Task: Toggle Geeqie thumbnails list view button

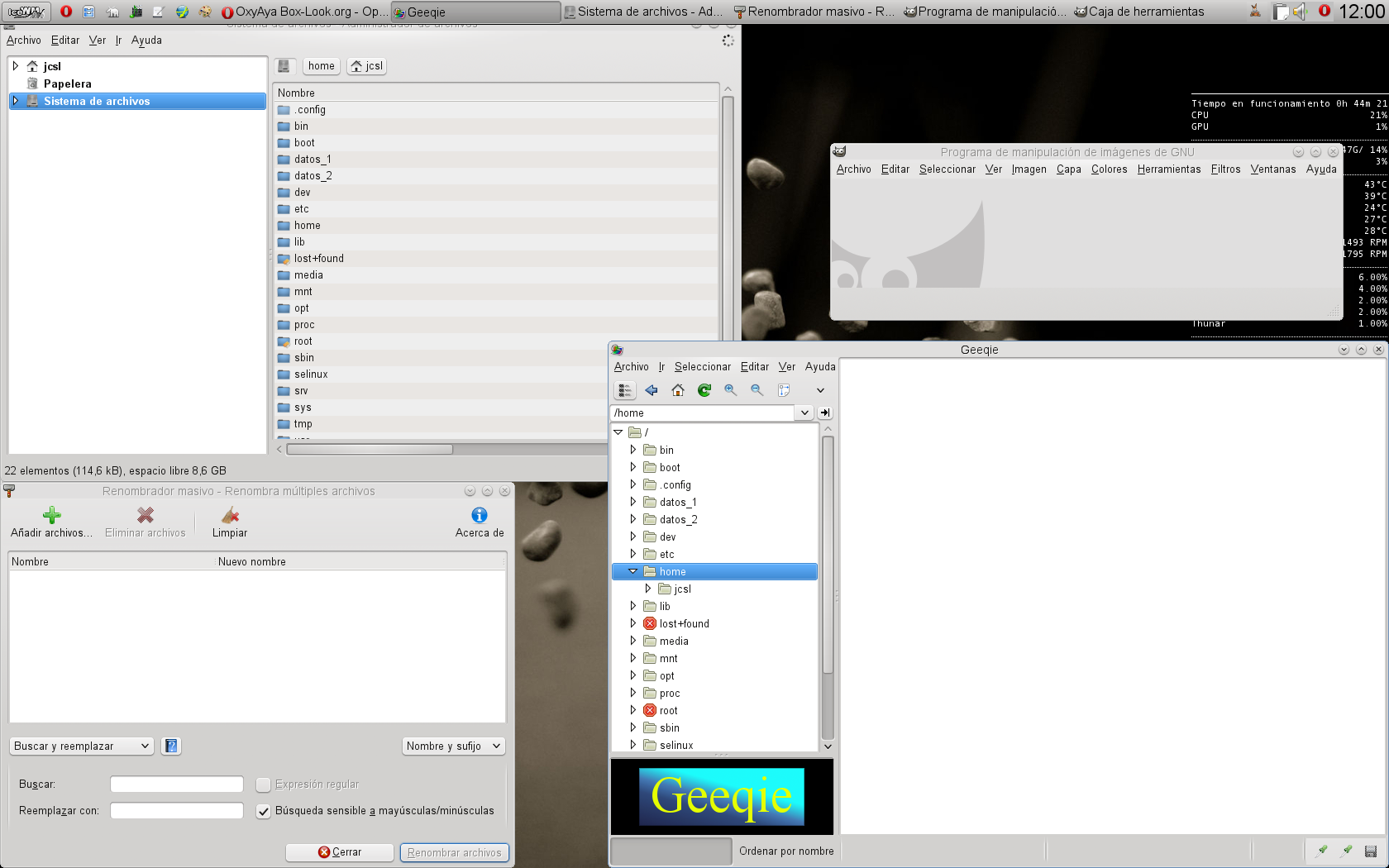Action: click(625, 390)
